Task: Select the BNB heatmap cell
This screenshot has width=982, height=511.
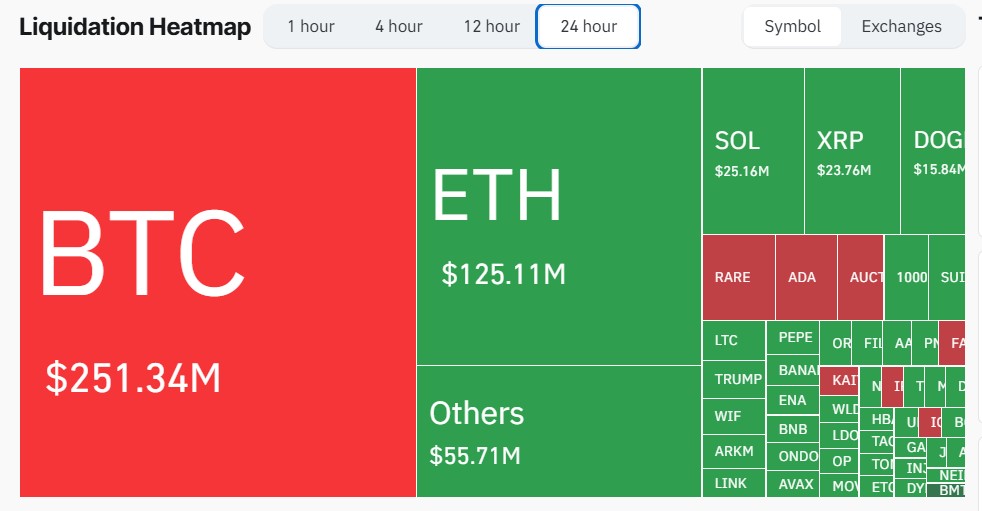Action: [793, 429]
